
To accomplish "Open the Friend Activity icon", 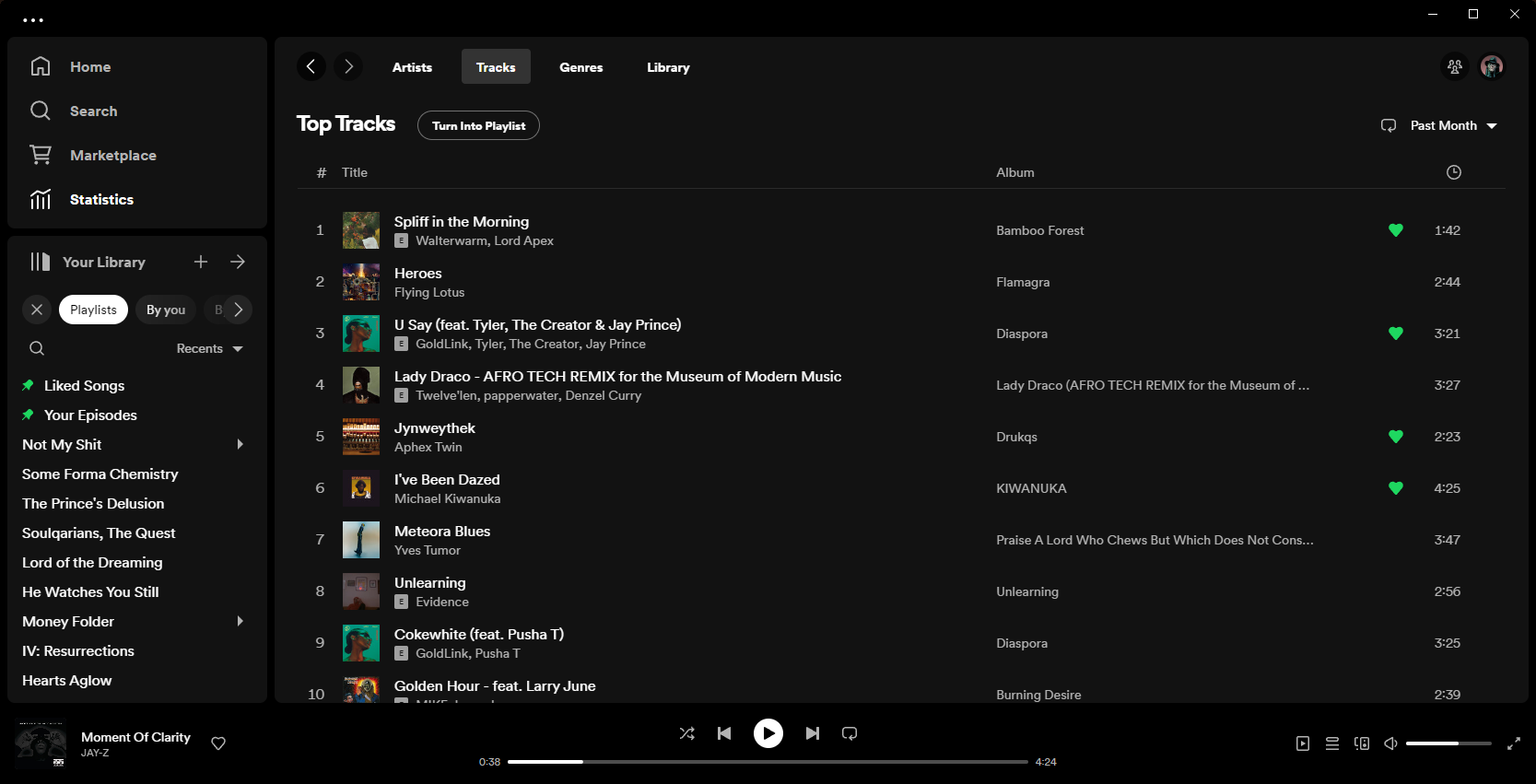I will [1455, 66].
